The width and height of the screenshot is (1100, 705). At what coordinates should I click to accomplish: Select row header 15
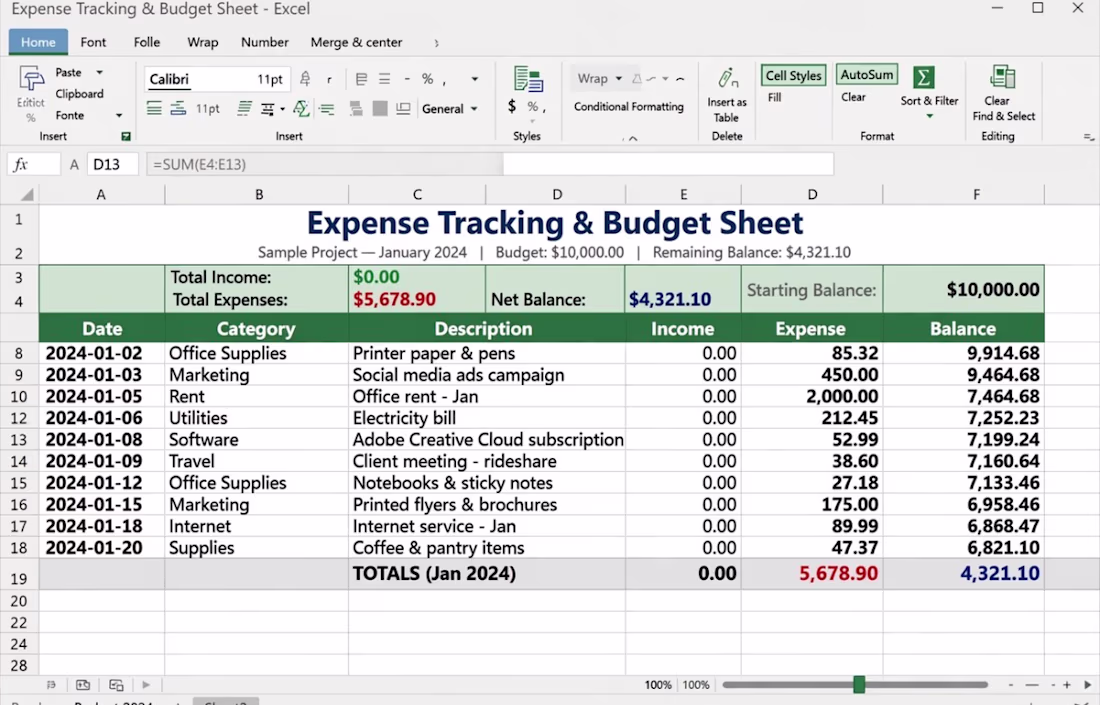point(19,483)
